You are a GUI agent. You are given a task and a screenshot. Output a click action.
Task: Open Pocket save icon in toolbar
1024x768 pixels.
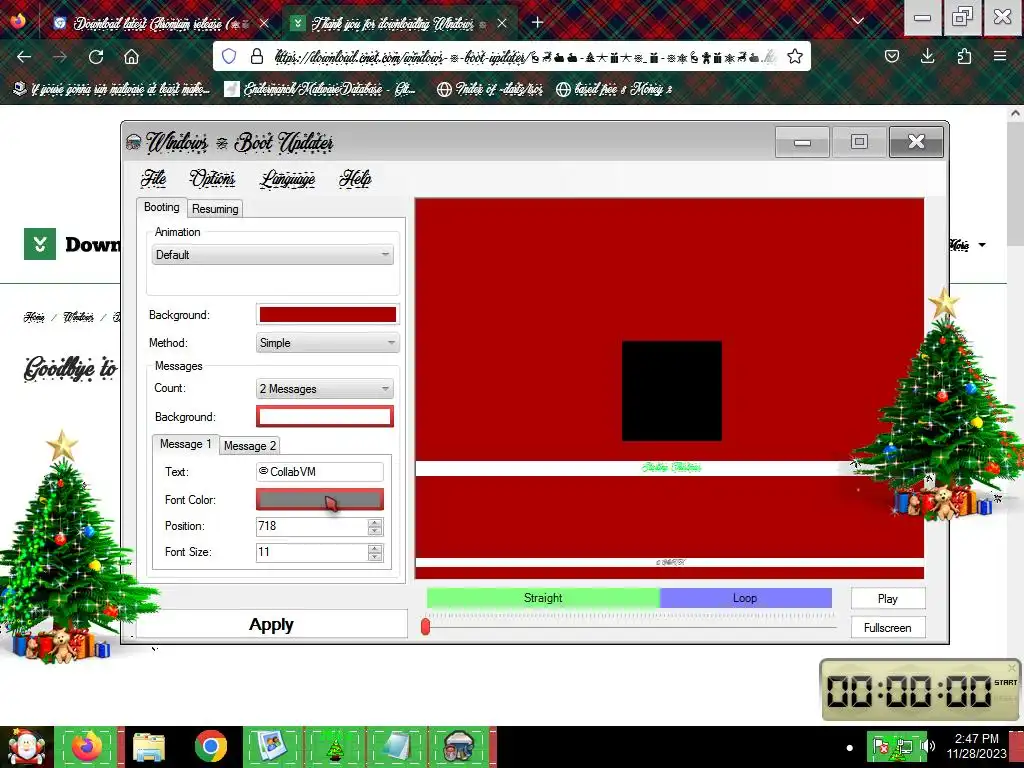coord(891,56)
